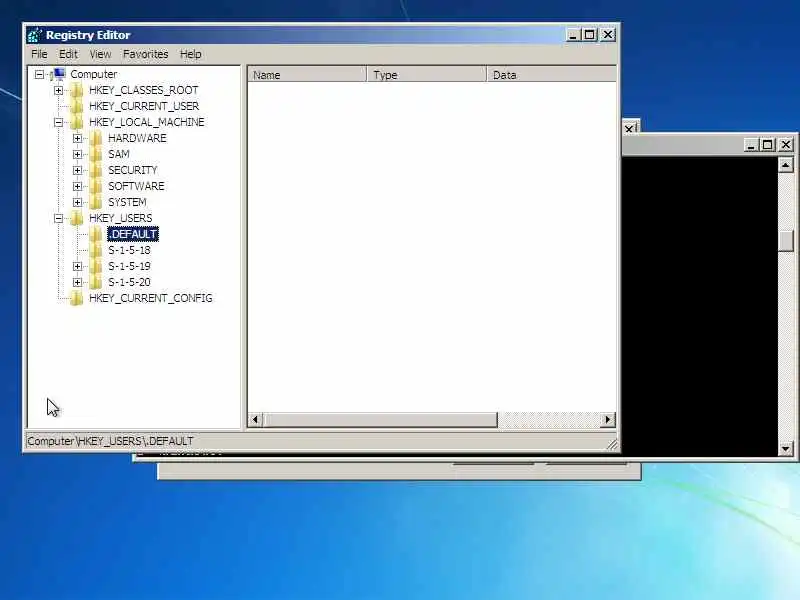Click the .DEFAULT folder icon
This screenshot has width=800, height=600.
click(95, 234)
